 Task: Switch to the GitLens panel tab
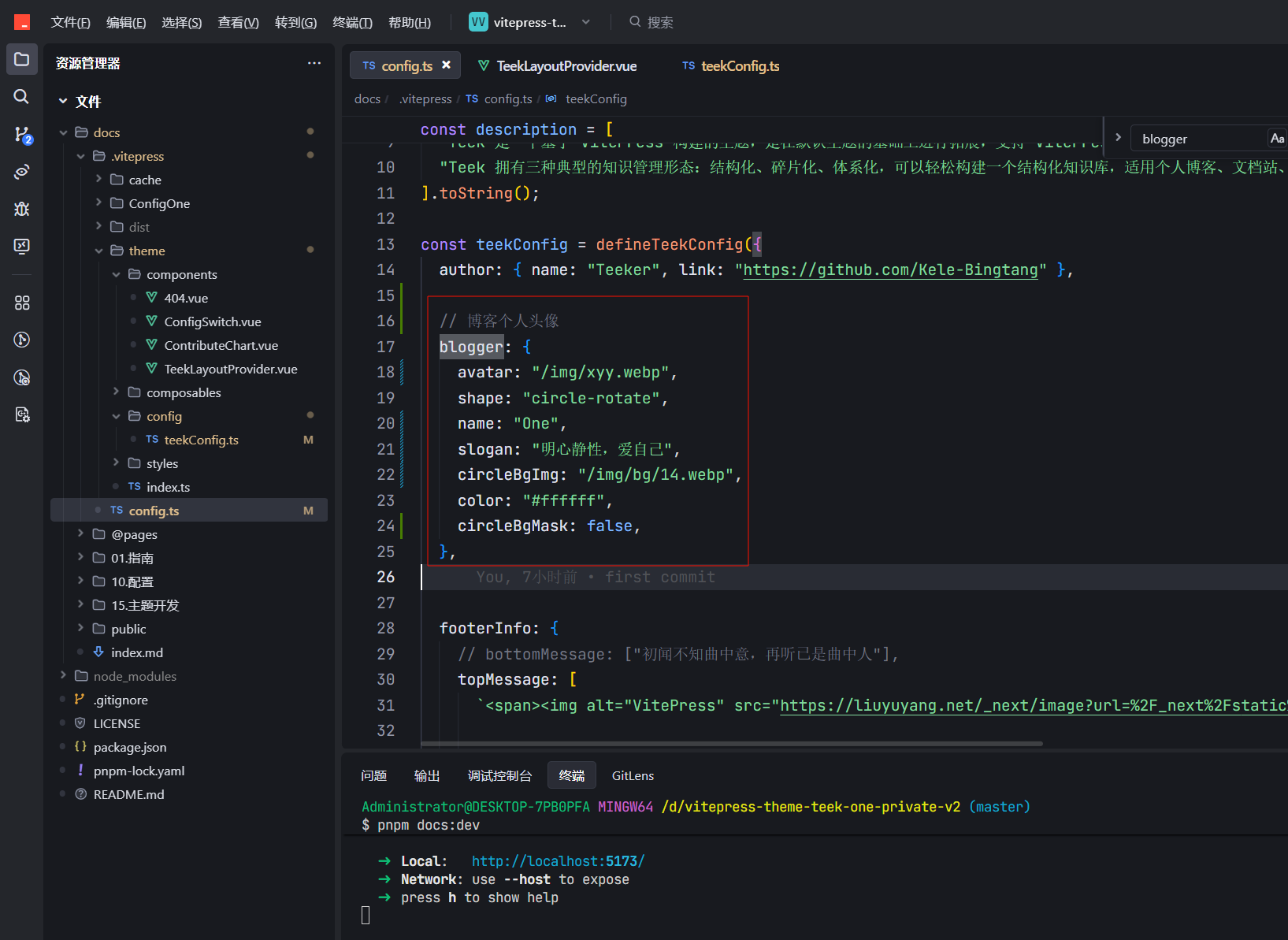[633, 776]
